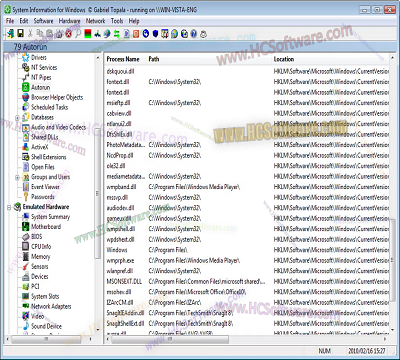Click the Cut scissors toolbar icon
Image resolution: width=400 pixels, height=360 pixels.
tap(30, 33)
